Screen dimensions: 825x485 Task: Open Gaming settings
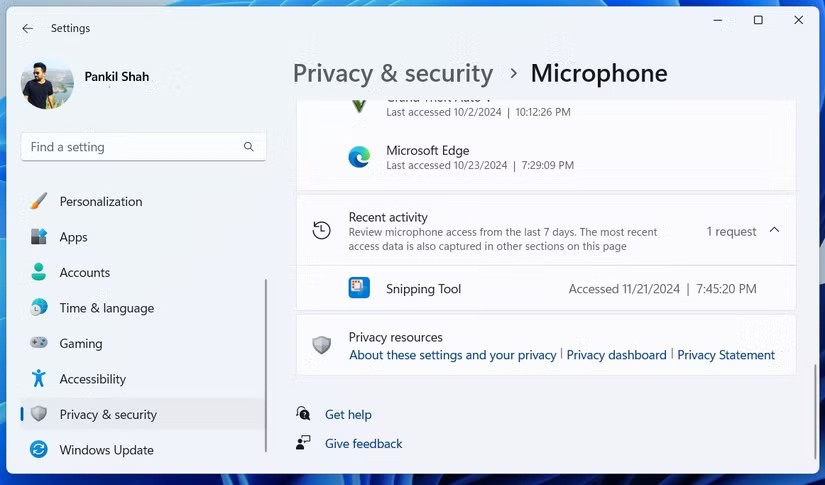(x=80, y=343)
